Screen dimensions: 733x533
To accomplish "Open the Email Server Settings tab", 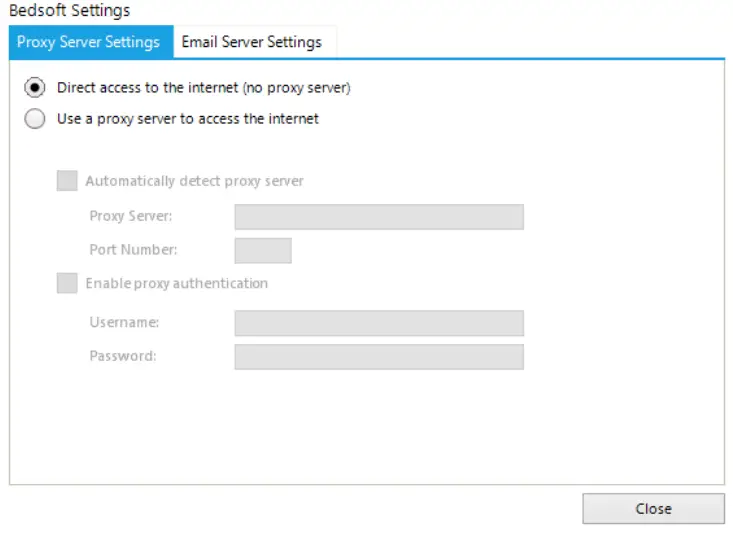I will 255,42.
